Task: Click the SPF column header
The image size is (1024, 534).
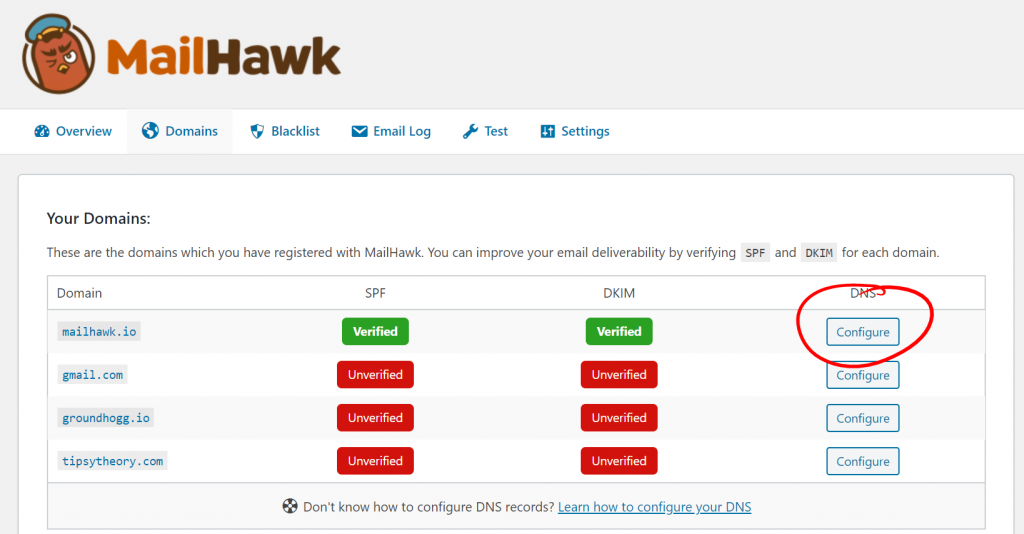Action: (375, 293)
